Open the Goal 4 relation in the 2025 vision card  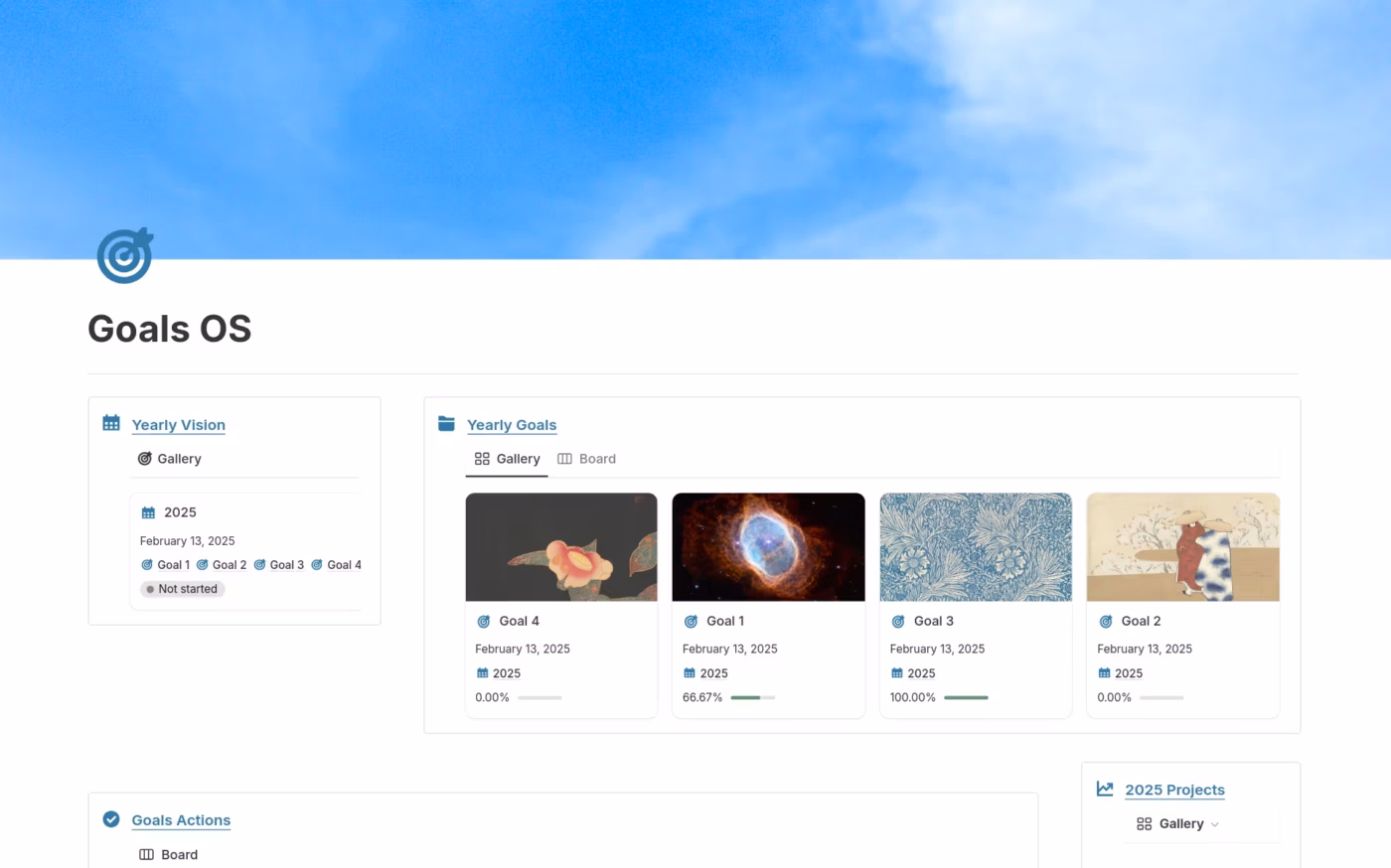(x=336, y=565)
